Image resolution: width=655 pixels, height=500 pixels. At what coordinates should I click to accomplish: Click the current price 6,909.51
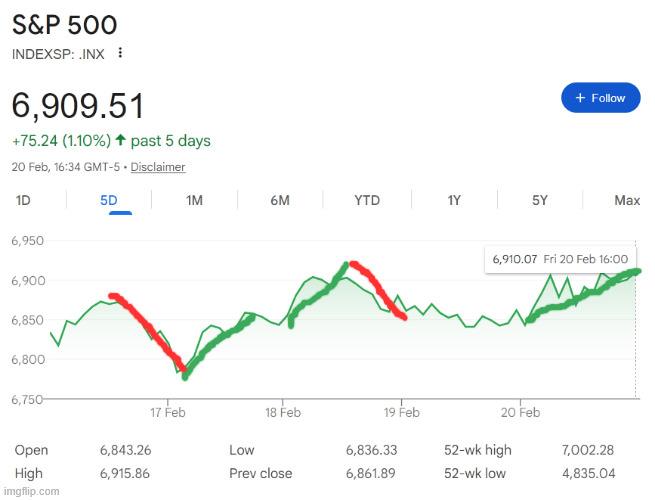tap(78, 106)
